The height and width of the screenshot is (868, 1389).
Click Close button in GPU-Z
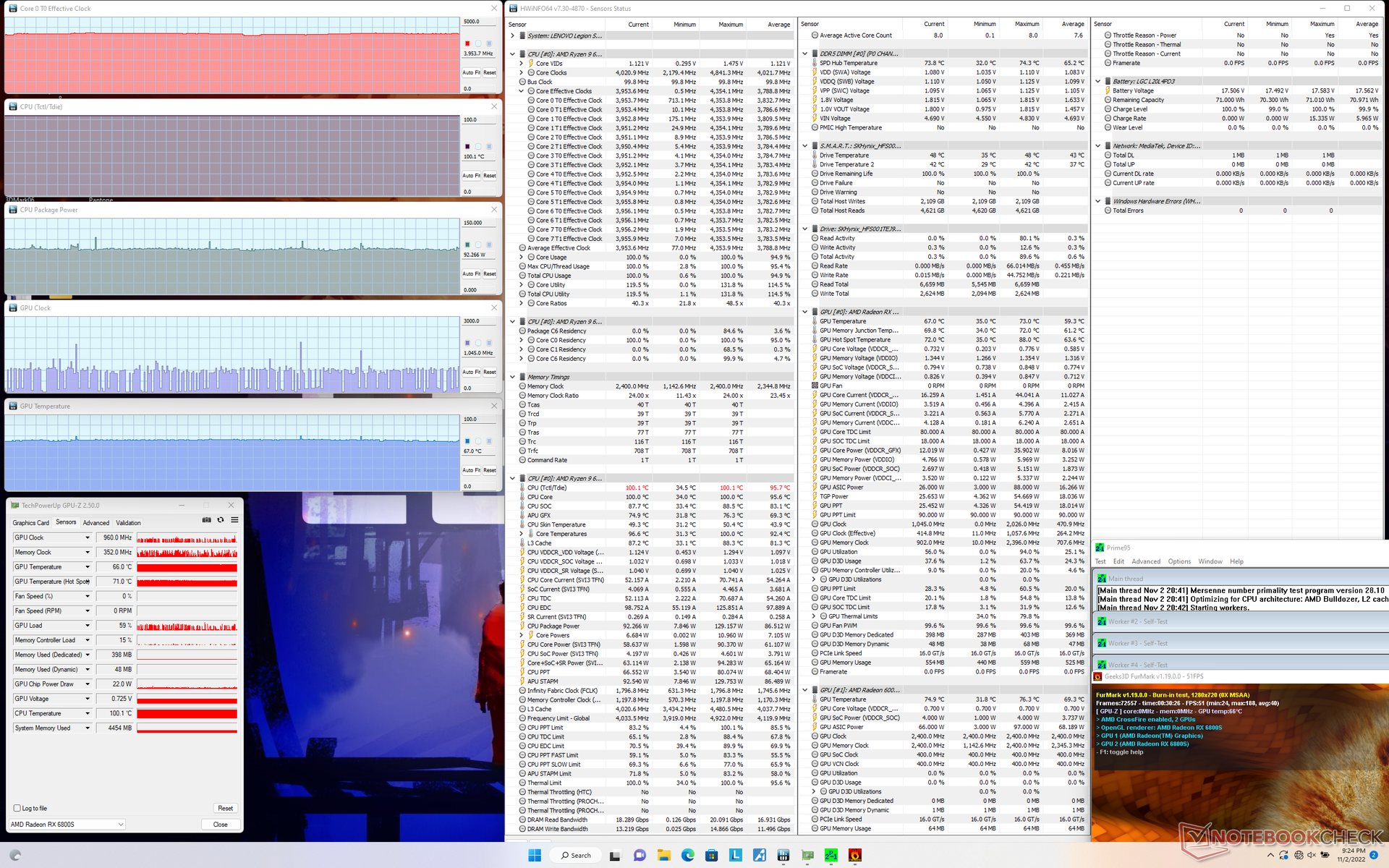tap(221, 824)
